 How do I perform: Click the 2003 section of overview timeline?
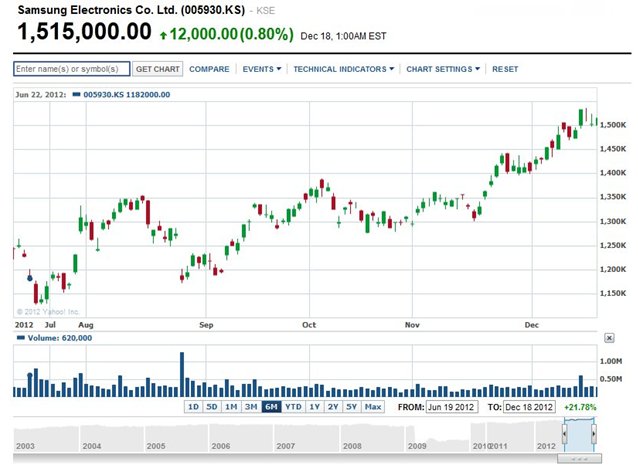click(46, 438)
